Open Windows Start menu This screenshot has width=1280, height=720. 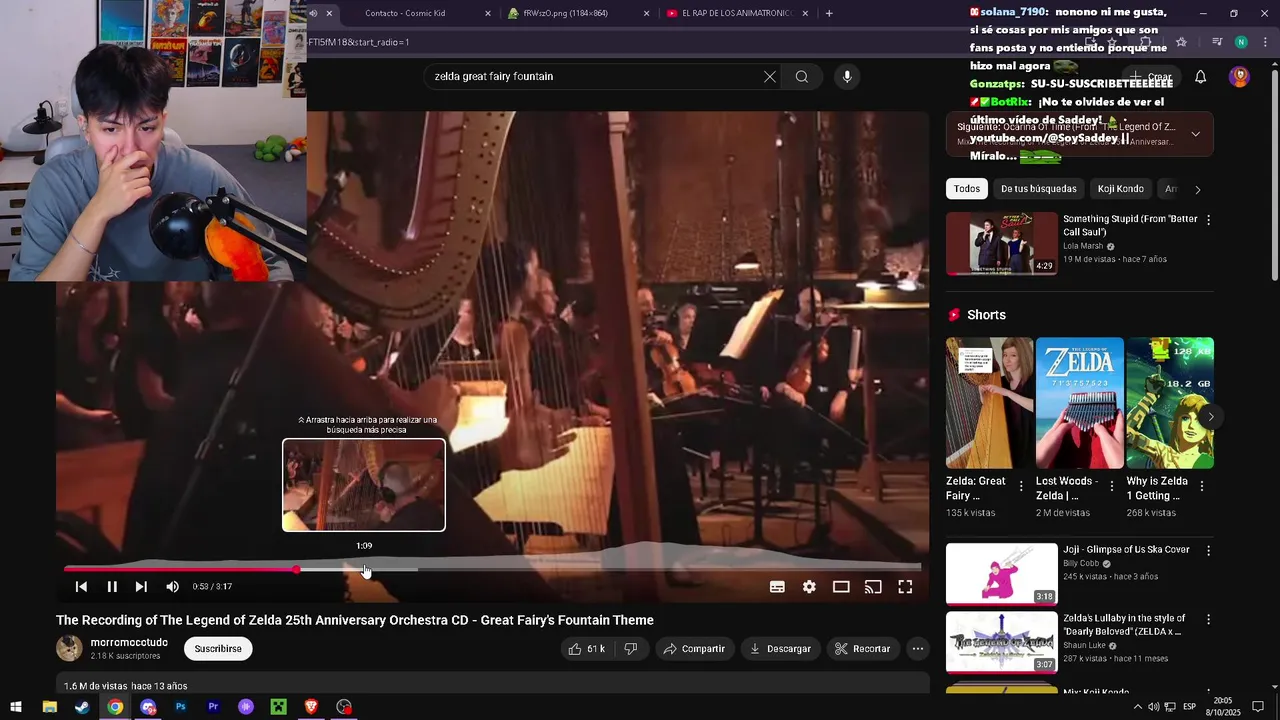(x=16, y=707)
